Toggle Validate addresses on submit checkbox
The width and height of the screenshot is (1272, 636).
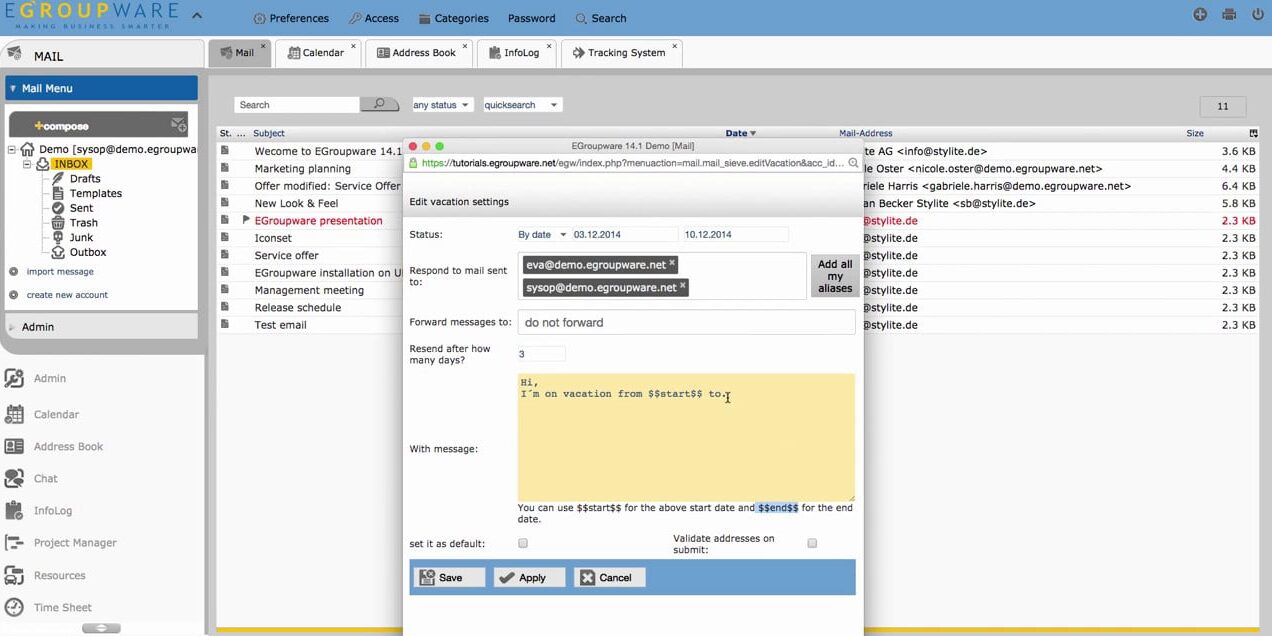click(x=812, y=543)
